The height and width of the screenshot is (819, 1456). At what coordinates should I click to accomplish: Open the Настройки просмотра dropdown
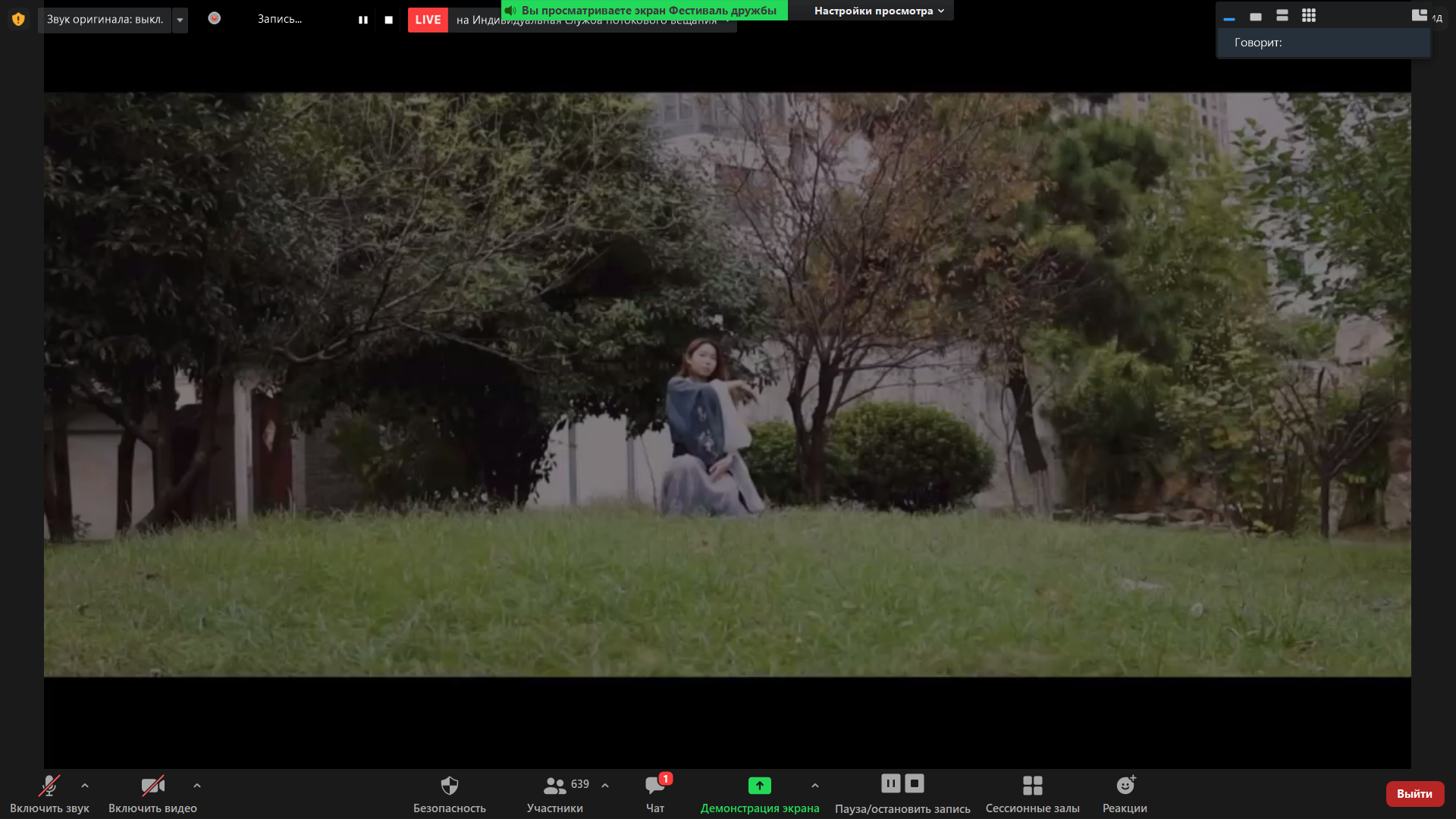pyautogui.click(x=879, y=11)
